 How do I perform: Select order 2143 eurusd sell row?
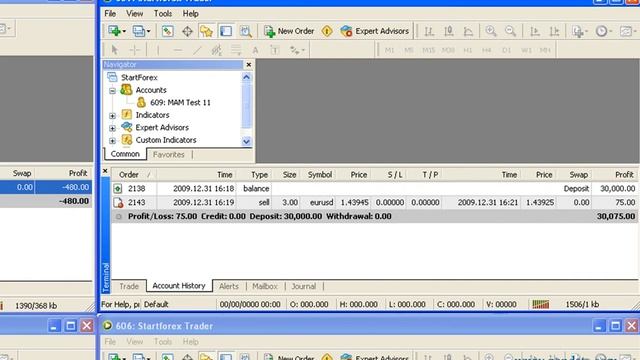coord(374,202)
